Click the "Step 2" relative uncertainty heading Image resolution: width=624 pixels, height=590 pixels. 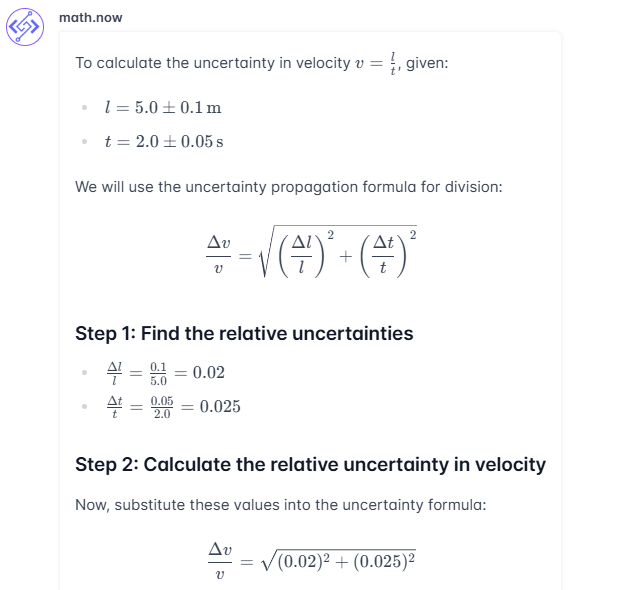click(310, 464)
